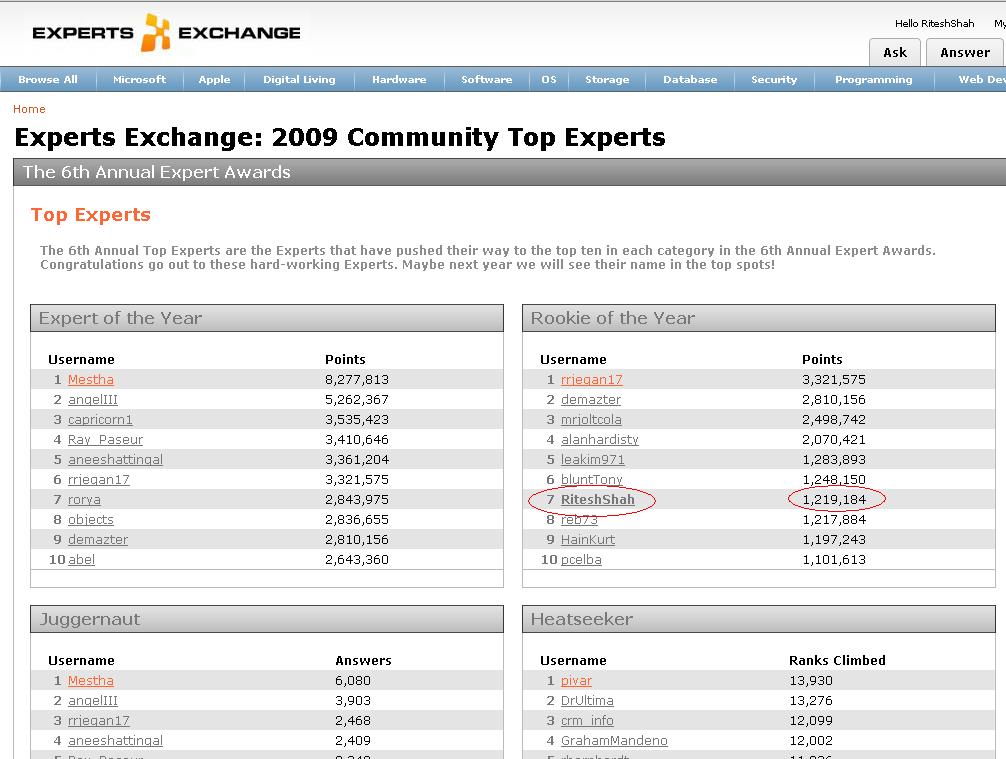The image size is (1006, 759).
Task: Open the Apple category menu
Action: pyautogui.click(x=214, y=80)
